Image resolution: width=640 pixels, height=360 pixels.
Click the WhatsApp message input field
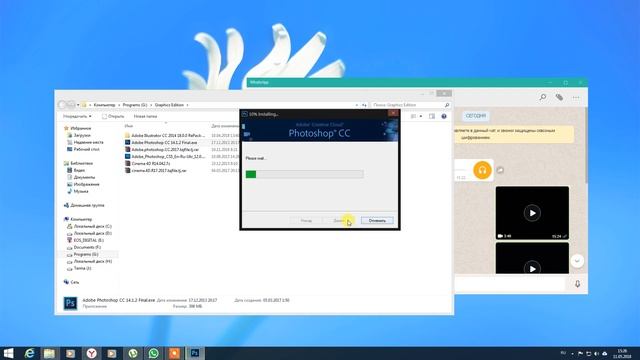coord(511,284)
